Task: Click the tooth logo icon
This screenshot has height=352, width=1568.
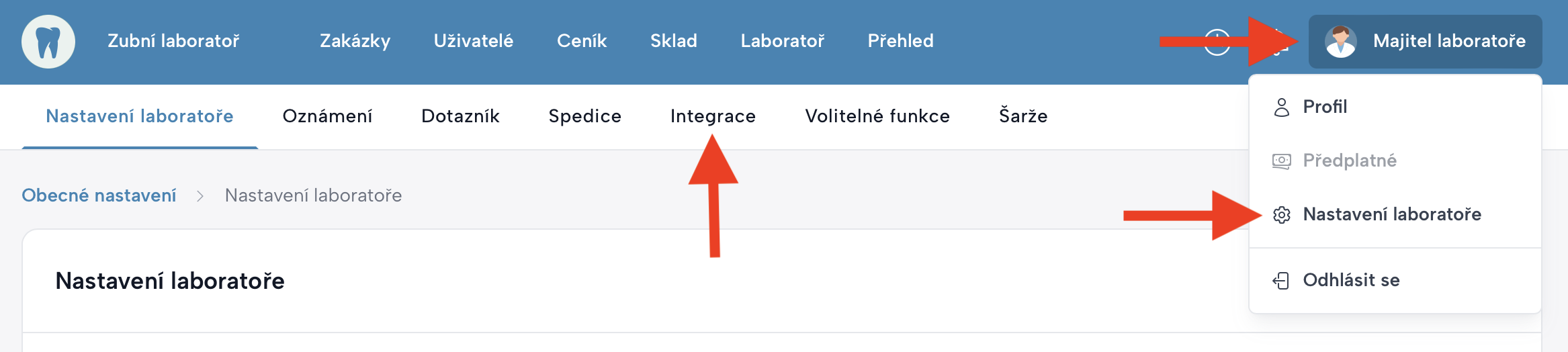Action: [x=48, y=42]
